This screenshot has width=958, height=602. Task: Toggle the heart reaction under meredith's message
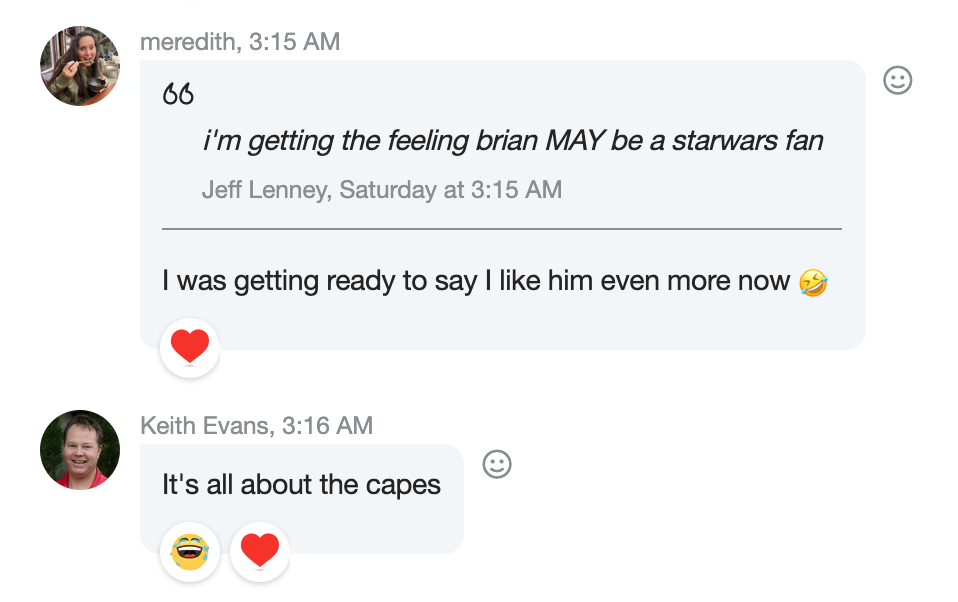(190, 348)
